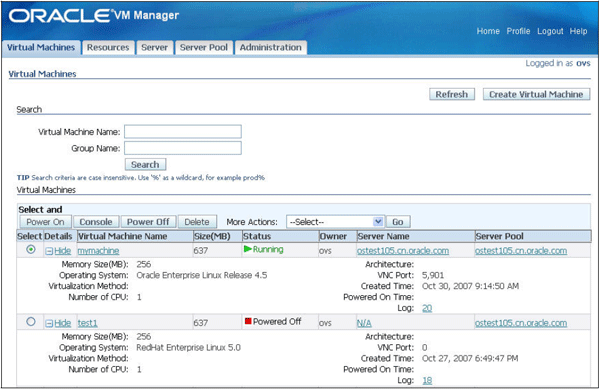The image size is (600, 392).
Task: Click the collapse icon in the test1 row
Action: (49, 323)
